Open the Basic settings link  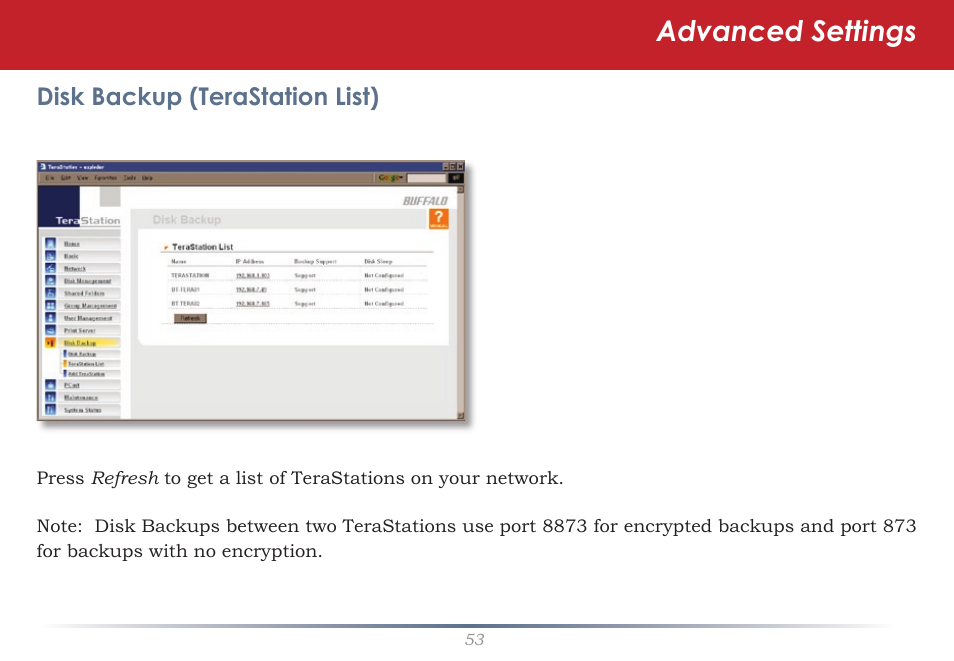tap(71, 256)
